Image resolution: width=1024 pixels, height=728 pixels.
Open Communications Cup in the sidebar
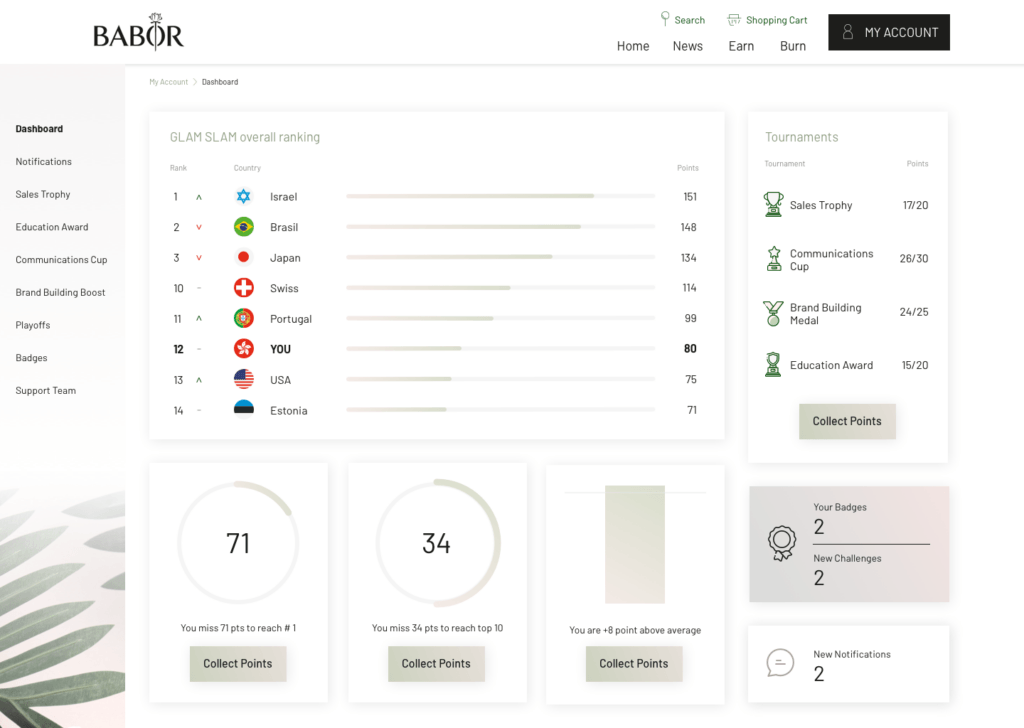point(61,259)
